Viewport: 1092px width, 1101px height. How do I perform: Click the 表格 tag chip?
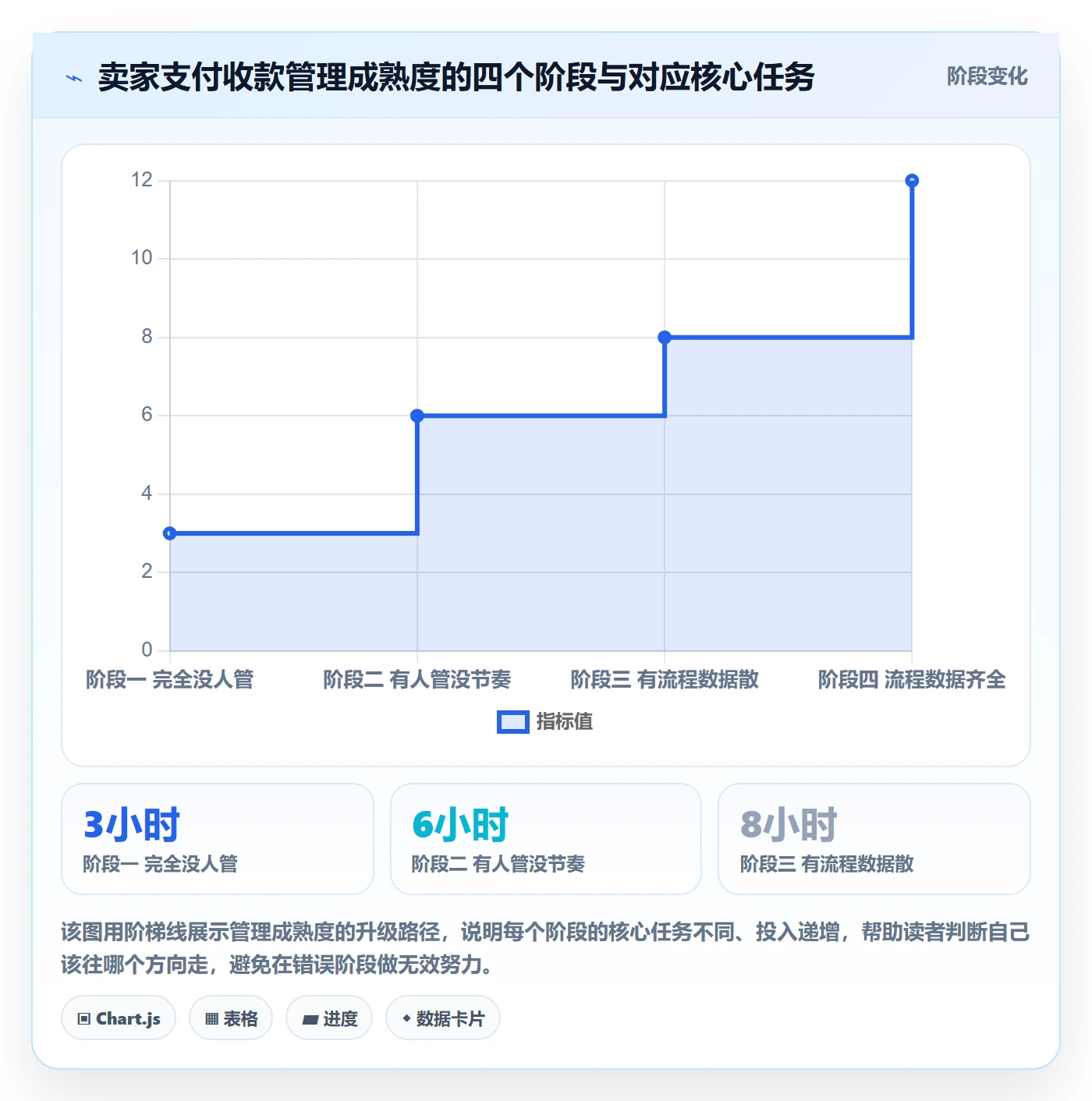[231, 1018]
